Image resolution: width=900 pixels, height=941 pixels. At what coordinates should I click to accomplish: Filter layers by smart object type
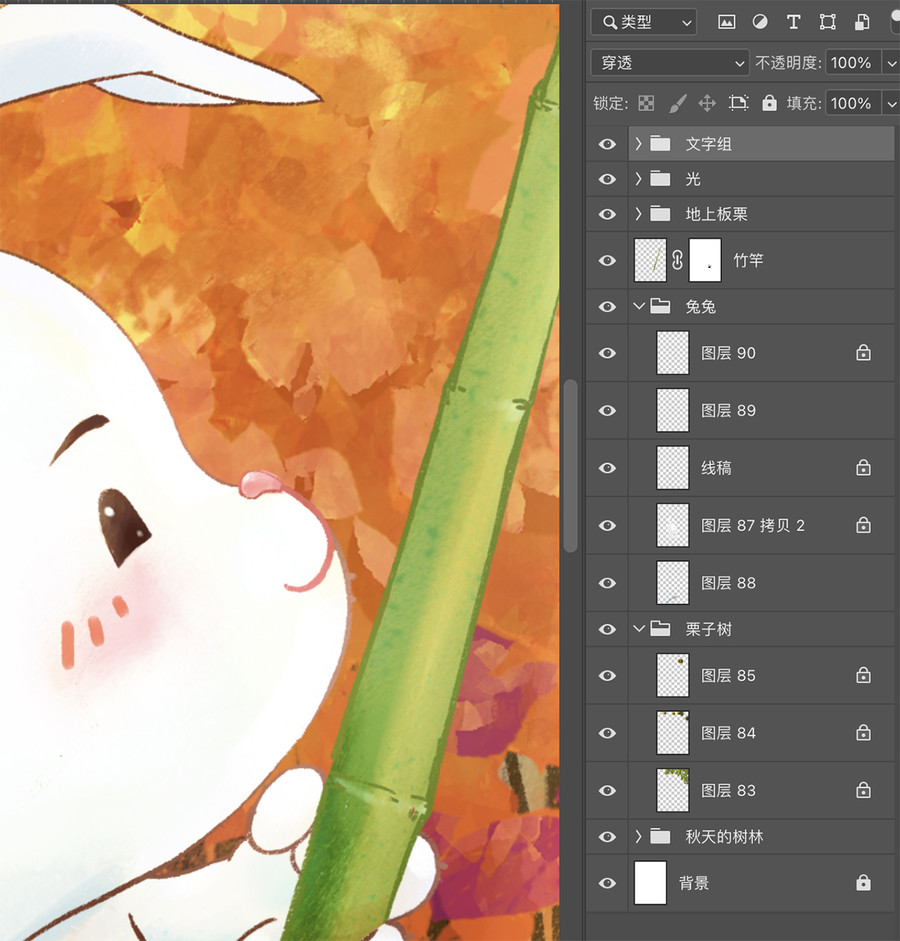point(862,22)
